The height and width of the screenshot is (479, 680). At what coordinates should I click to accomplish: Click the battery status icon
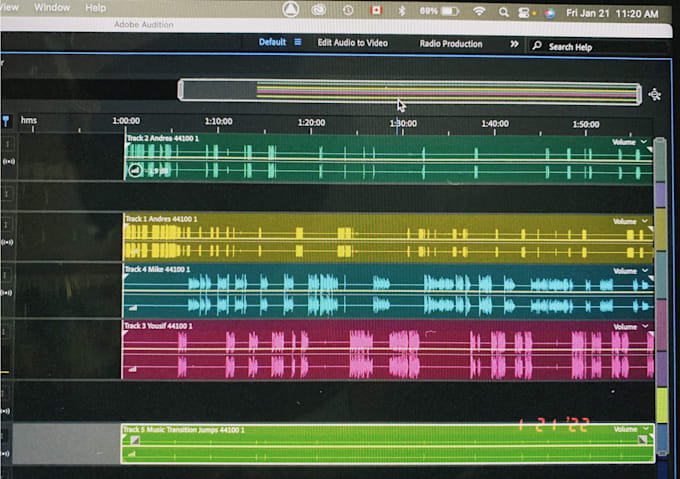pos(450,11)
